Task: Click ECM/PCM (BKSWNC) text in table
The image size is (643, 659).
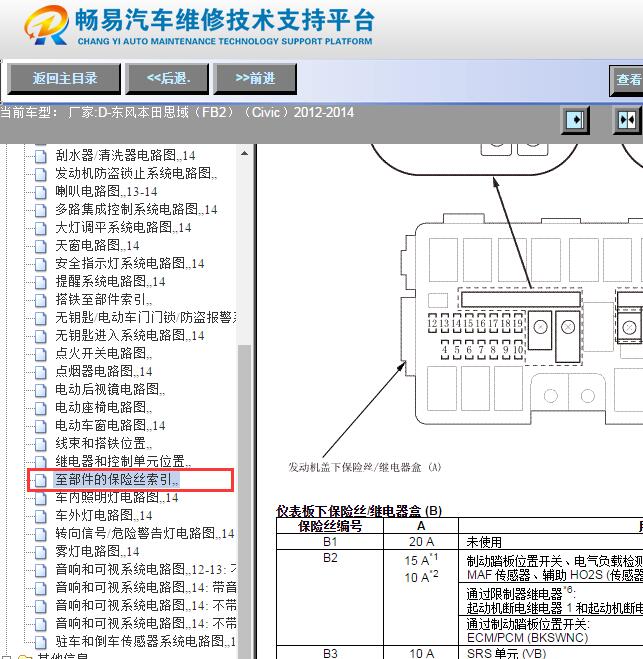Action: pos(527,638)
